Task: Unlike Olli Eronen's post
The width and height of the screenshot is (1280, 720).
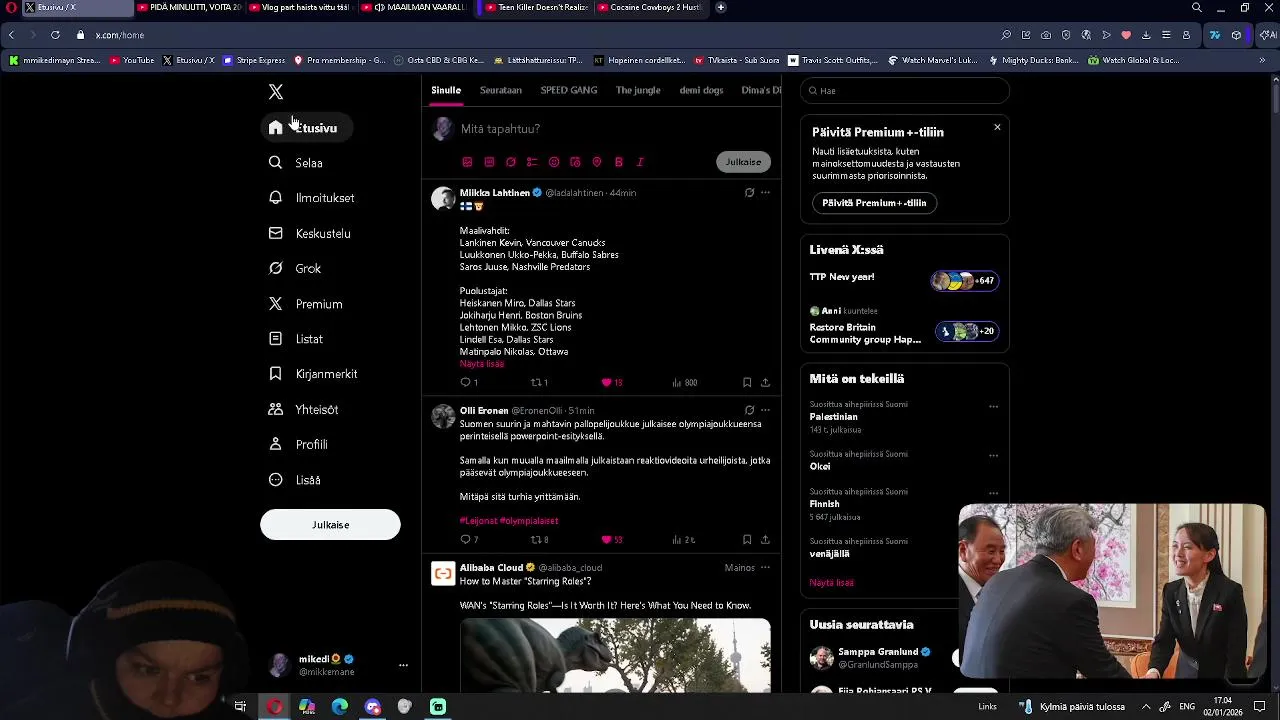Action: [x=606, y=539]
